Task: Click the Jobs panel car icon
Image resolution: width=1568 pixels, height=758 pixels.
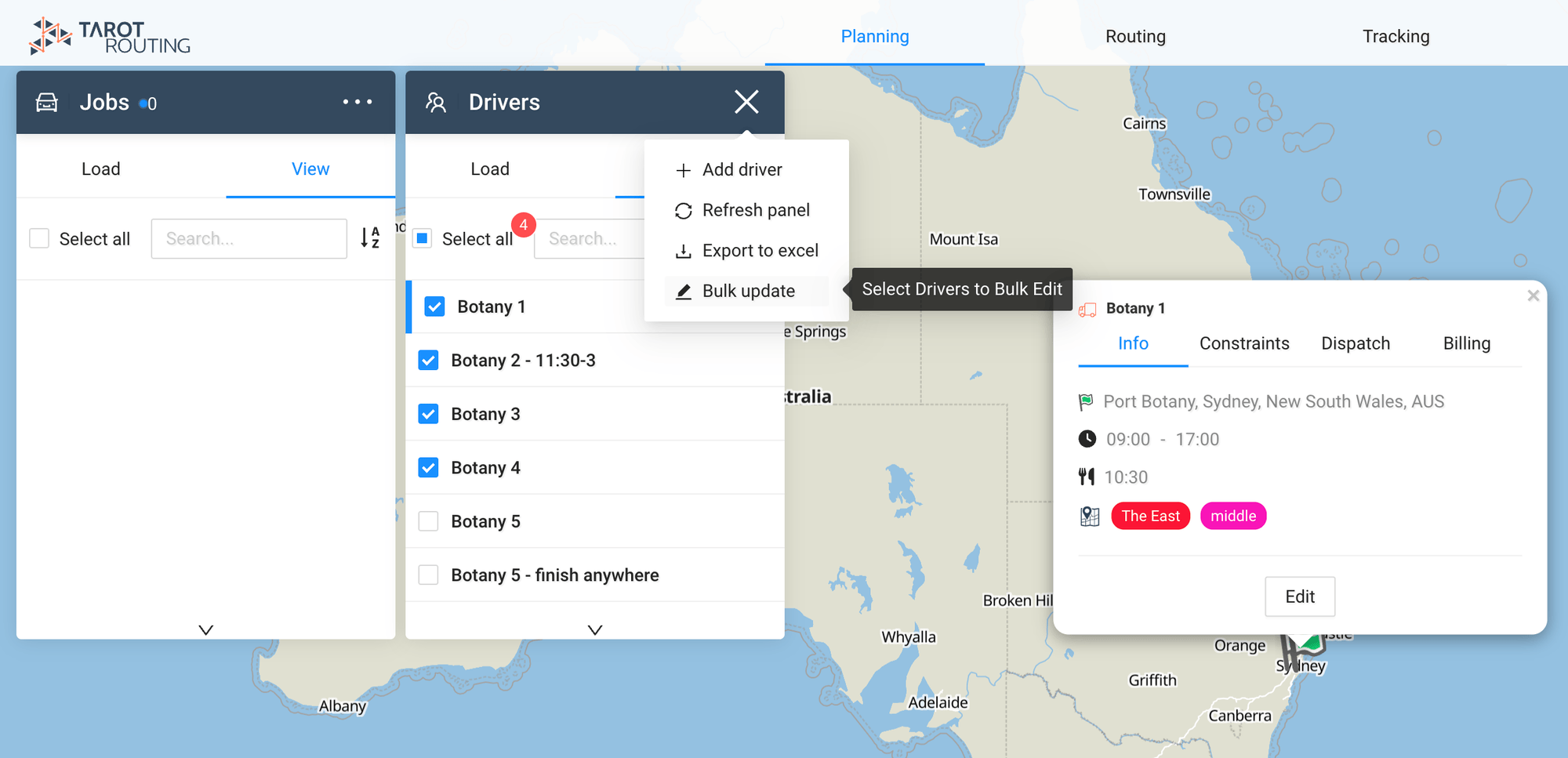Action: [x=47, y=103]
